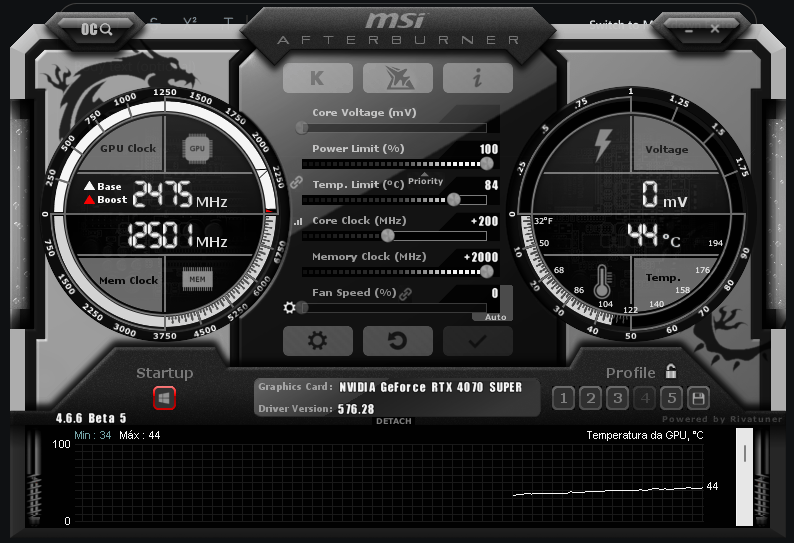Open the Kombustor stress test (K)

317,78
